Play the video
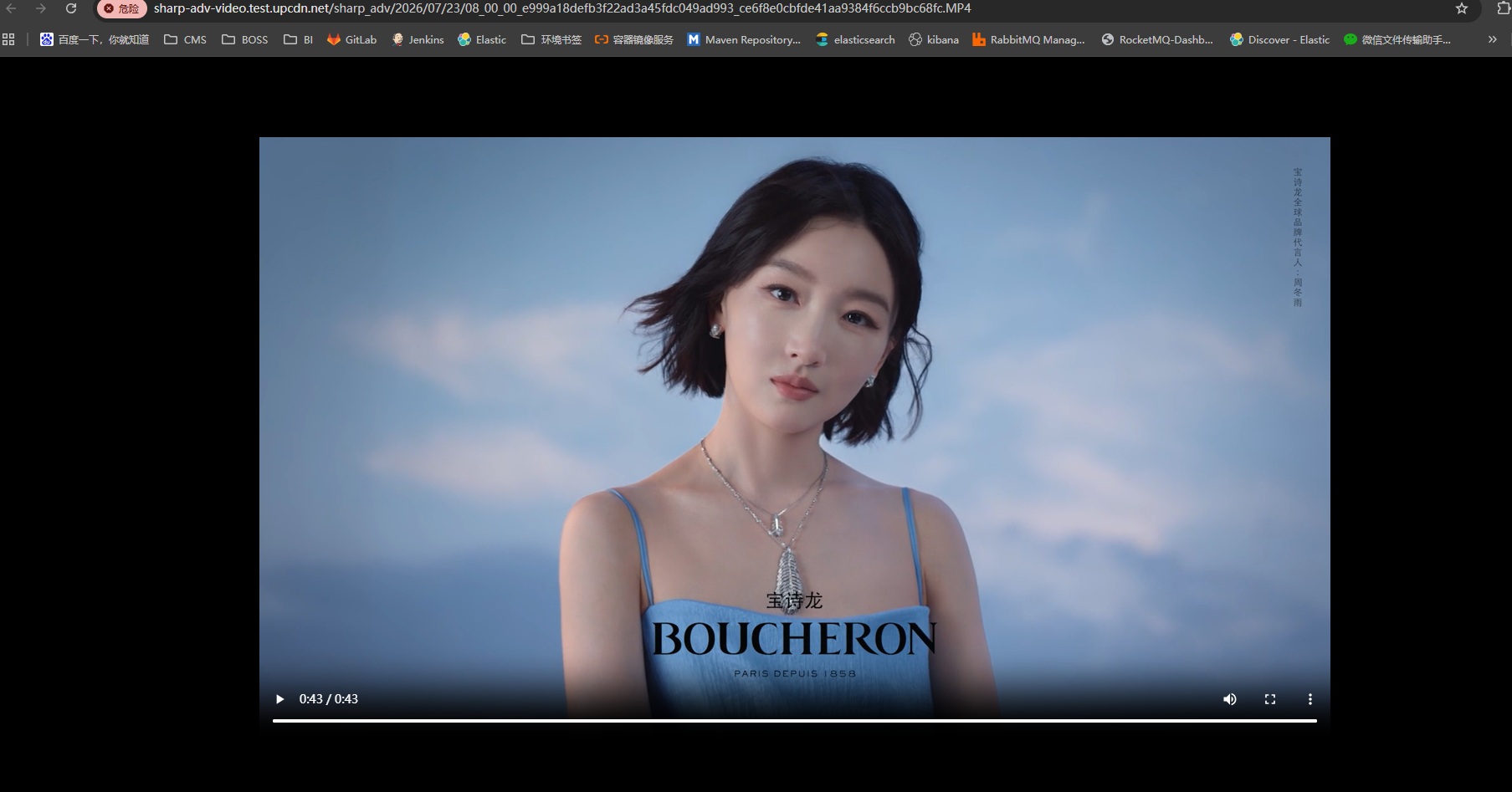The width and height of the screenshot is (1512, 792). pos(279,699)
